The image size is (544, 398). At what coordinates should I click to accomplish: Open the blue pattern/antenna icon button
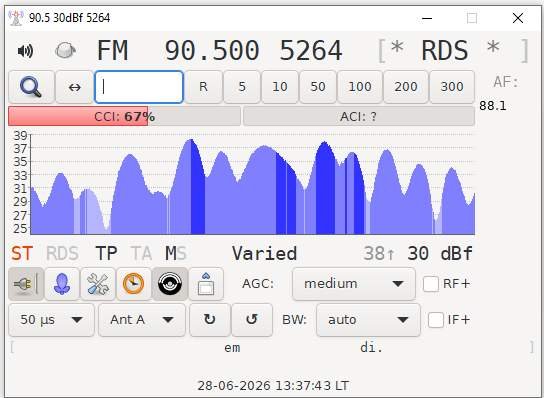62,284
